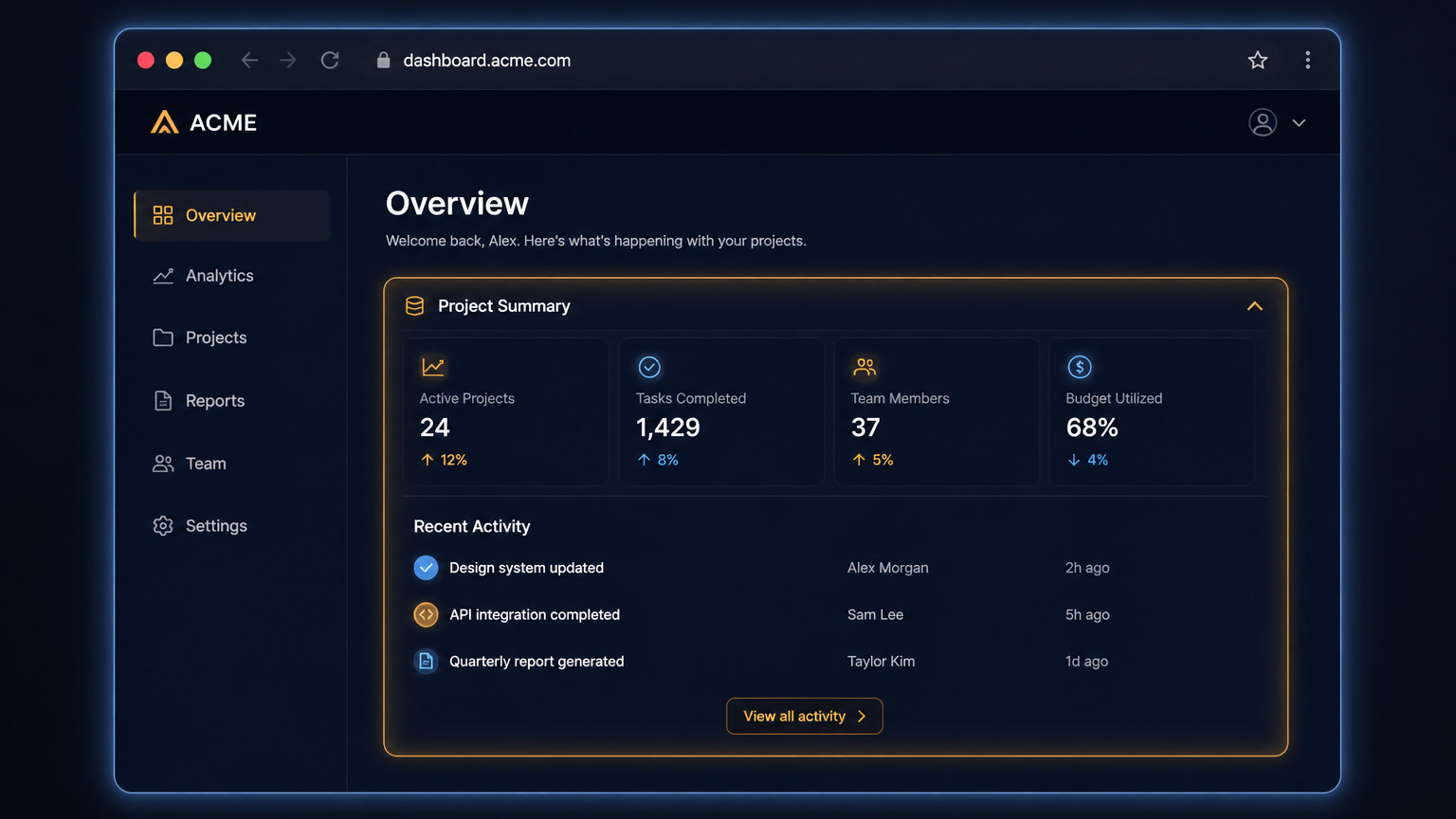Viewport: 1456px width, 819px height.
Task: Click the name Taylor Kim
Action: pyautogui.click(x=881, y=662)
